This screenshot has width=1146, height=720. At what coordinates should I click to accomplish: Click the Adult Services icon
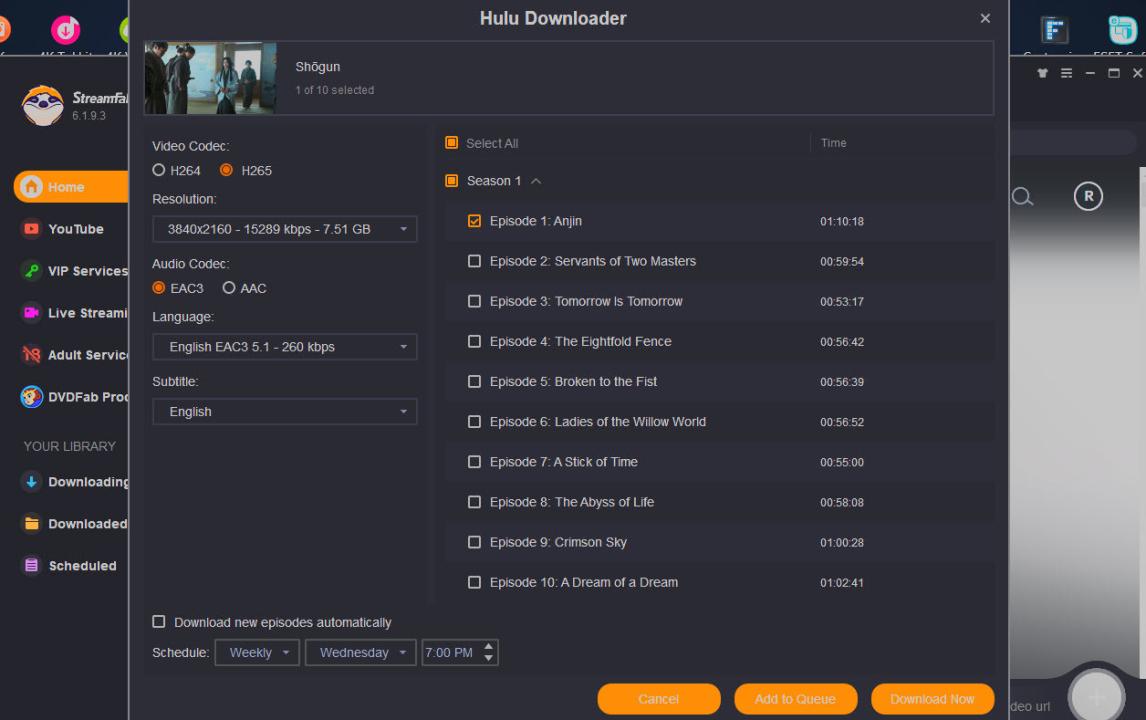pyautogui.click(x=31, y=355)
